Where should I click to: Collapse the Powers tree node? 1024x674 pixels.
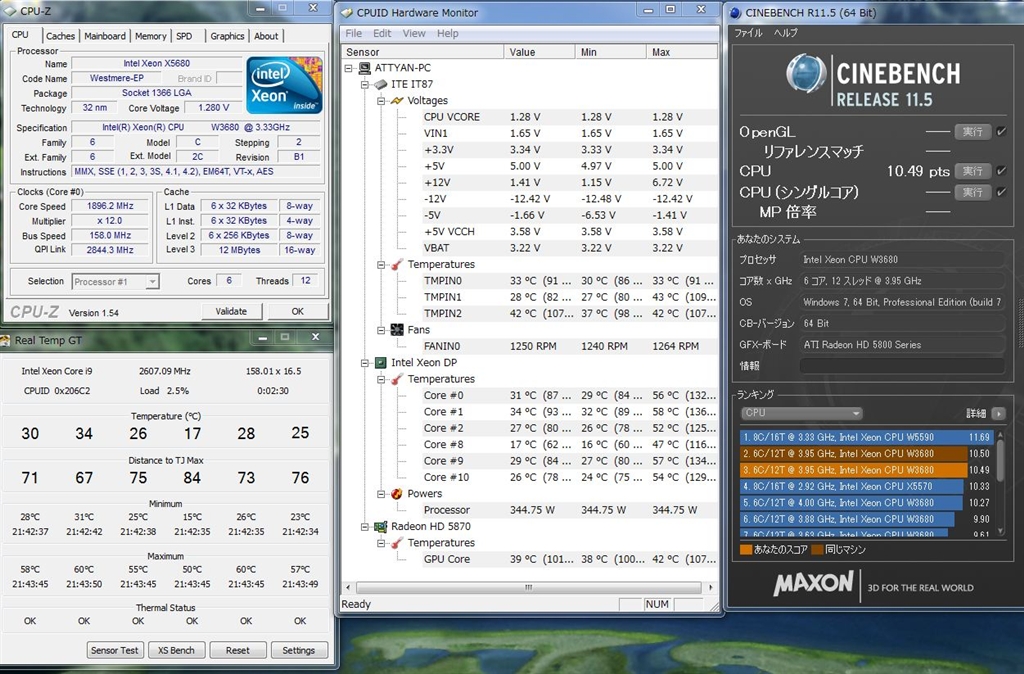point(381,494)
